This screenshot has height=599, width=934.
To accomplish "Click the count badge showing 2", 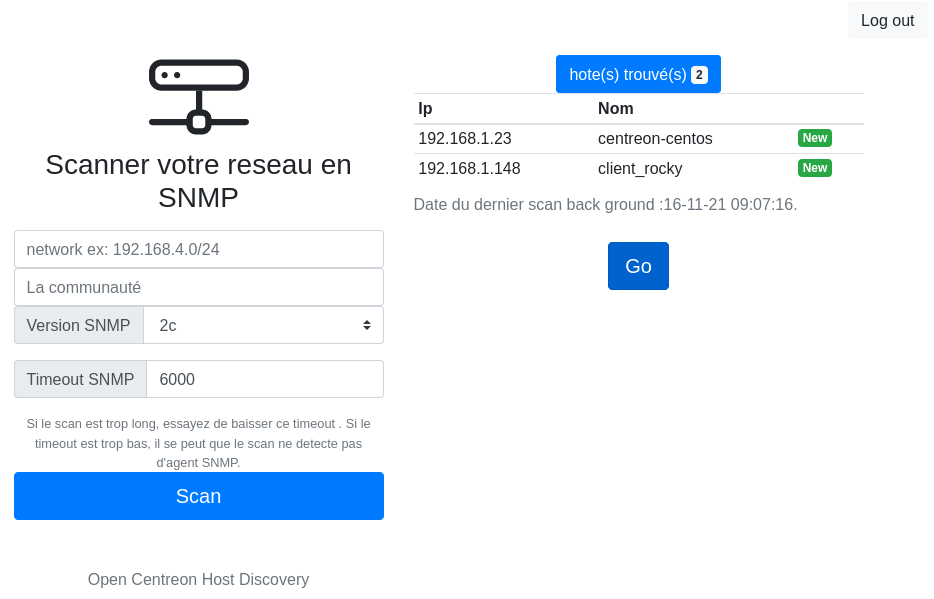I will point(699,75).
